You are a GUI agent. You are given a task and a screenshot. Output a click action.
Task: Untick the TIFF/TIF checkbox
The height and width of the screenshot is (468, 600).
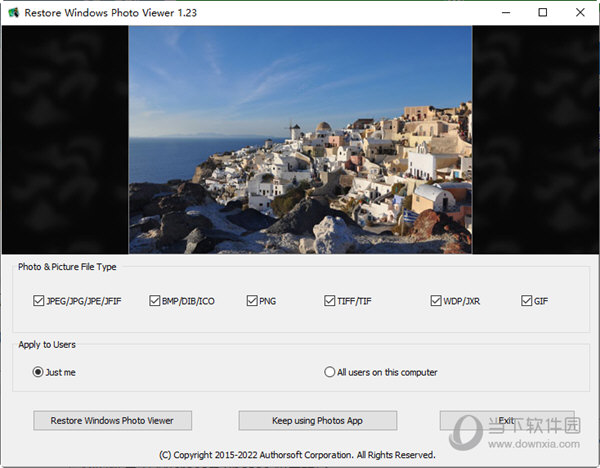329,300
